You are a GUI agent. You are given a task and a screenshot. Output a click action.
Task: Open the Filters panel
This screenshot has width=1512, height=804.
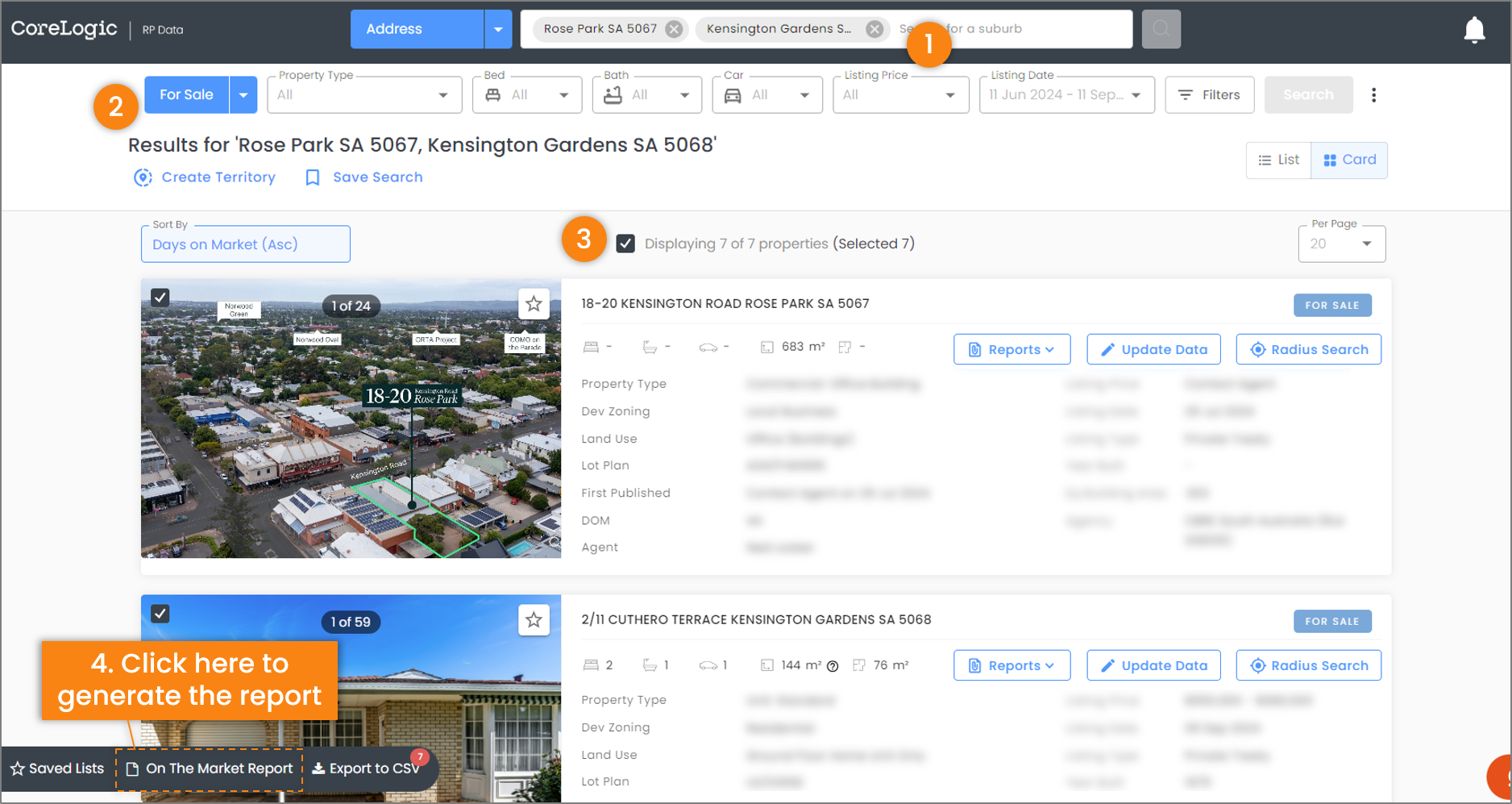[x=1210, y=95]
